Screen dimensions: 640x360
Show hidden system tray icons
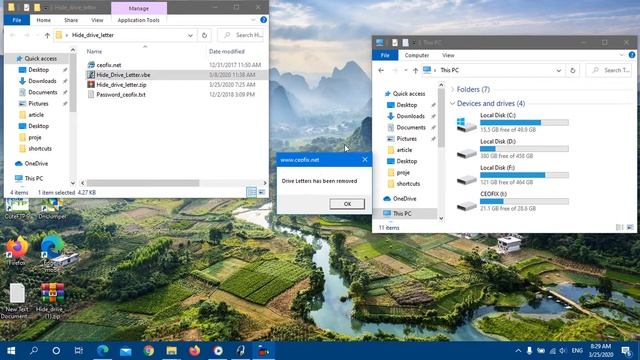[518, 351]
